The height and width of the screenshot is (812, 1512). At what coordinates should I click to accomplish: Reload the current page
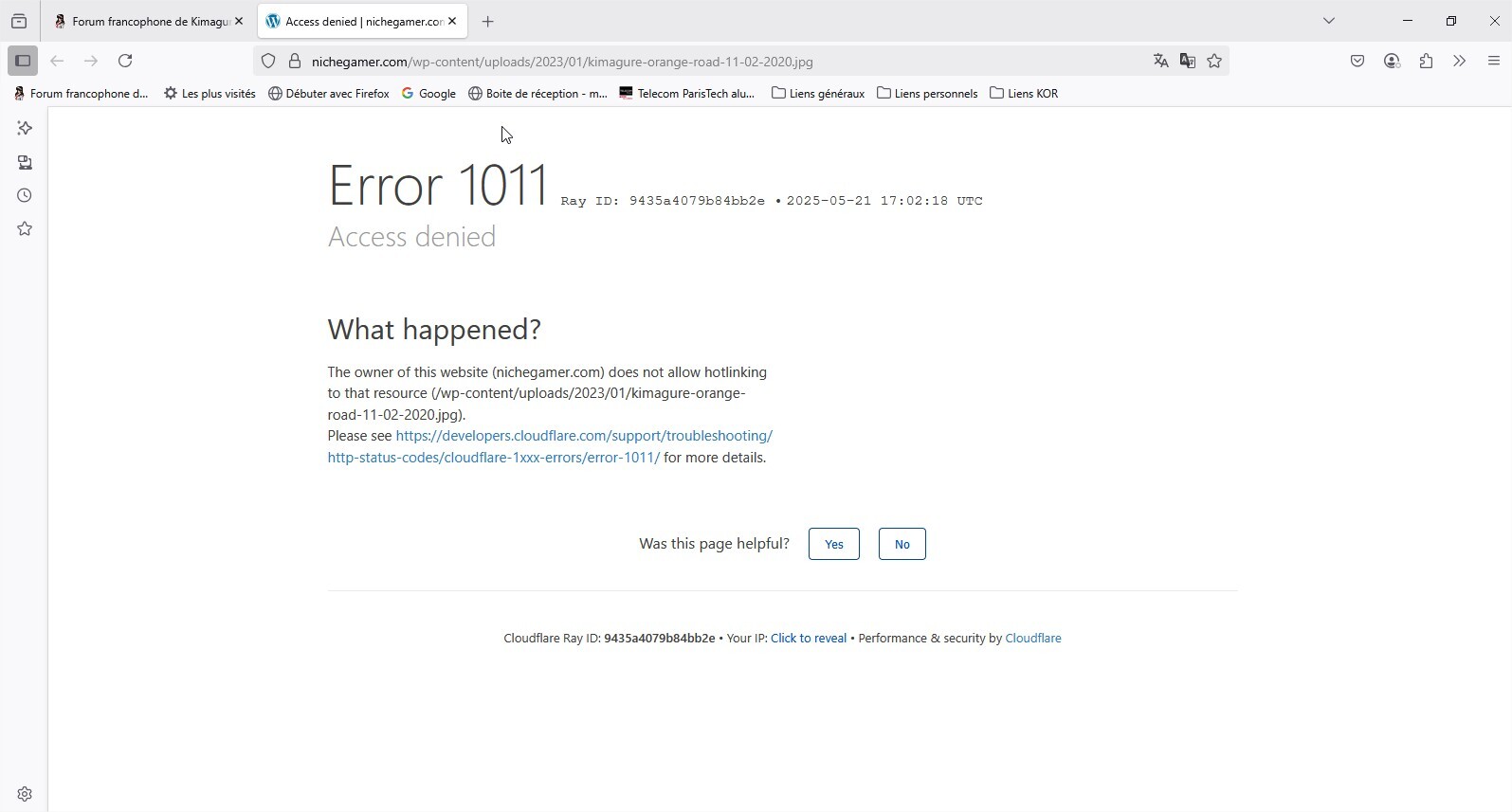click(x=125, y=61)
